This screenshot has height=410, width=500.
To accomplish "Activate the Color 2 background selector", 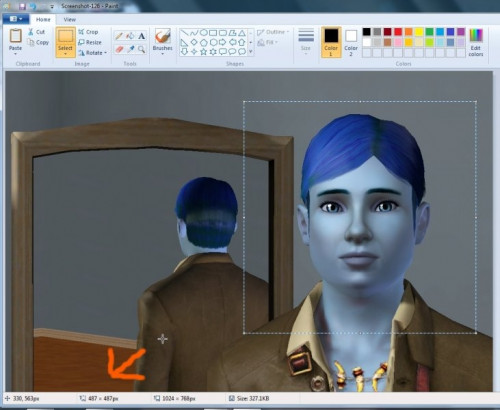I will click(x=351, y=42).
